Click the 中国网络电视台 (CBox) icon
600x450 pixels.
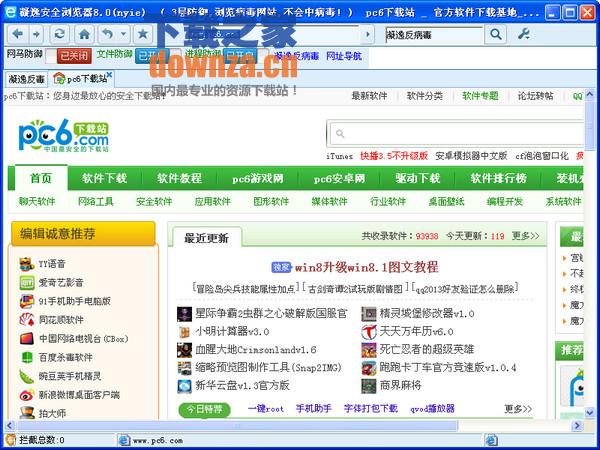(x=27, y=338)
